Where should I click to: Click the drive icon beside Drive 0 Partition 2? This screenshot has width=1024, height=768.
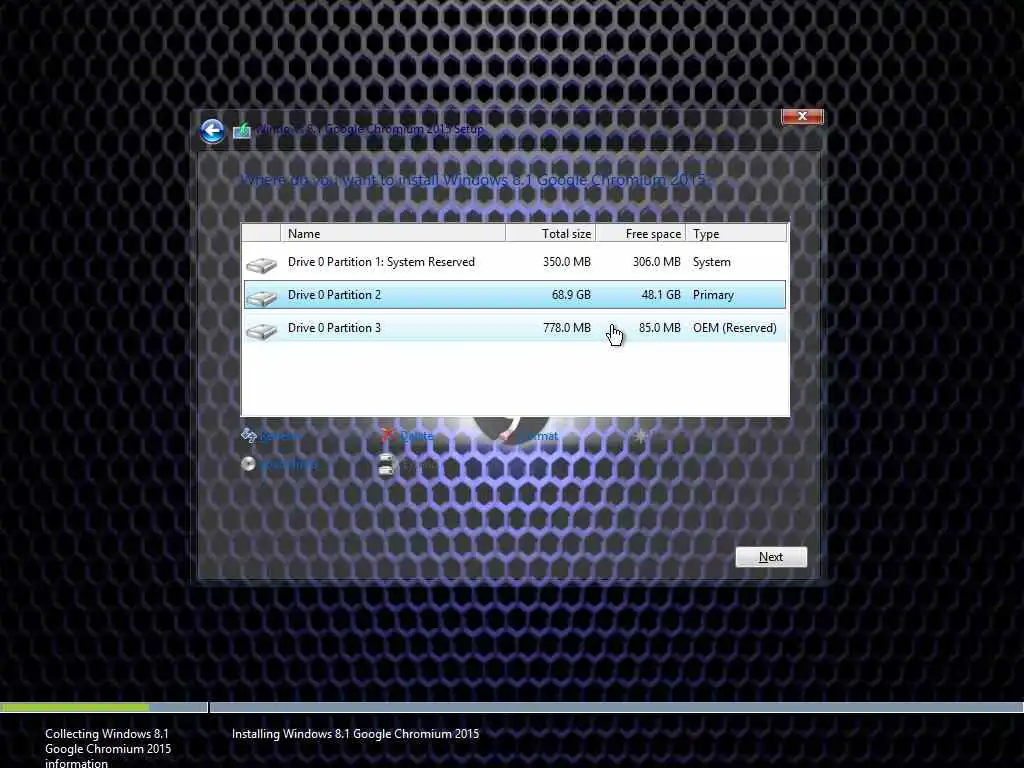point(261,298)
